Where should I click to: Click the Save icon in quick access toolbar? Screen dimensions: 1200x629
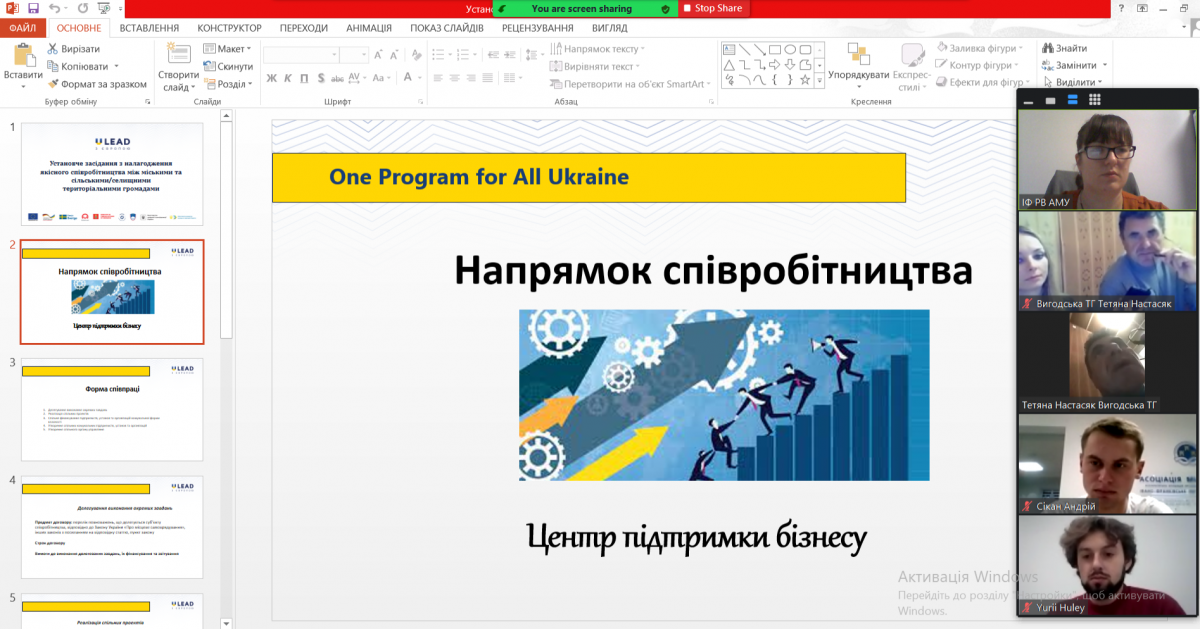(x=33, y=8)
